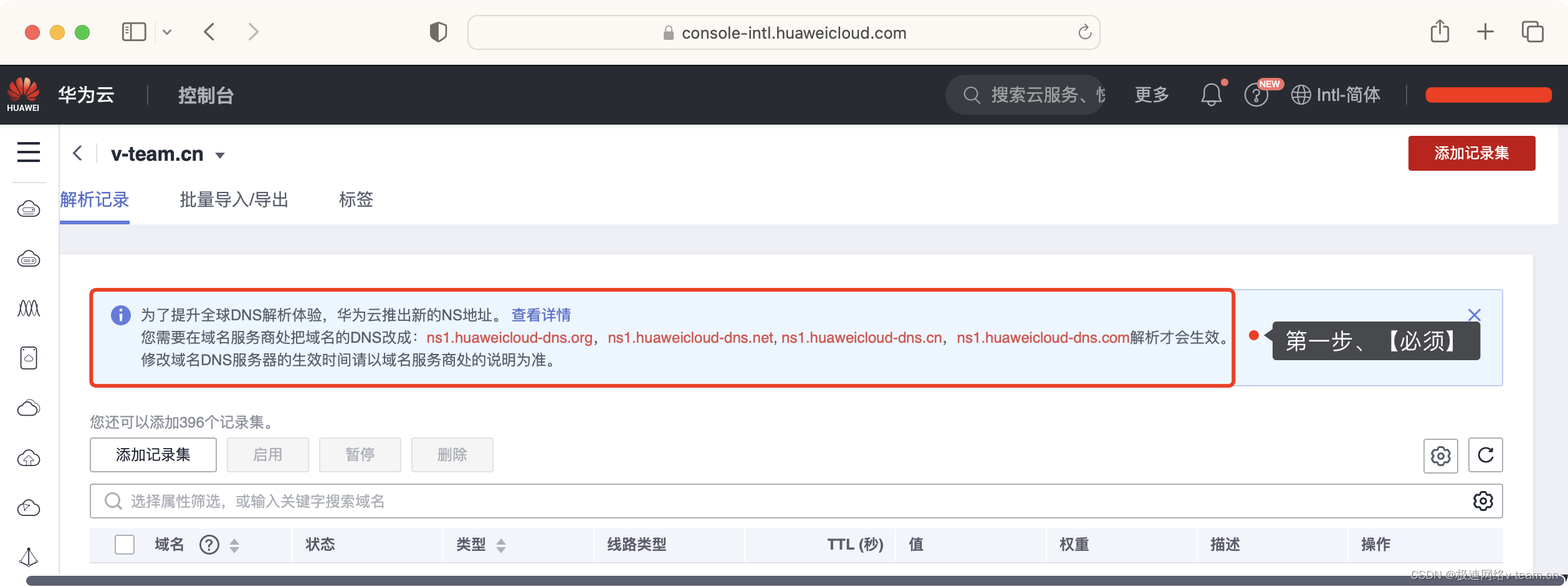Viewport: 1568px width, 587px height.
Task: Click the 描述 column header
Action: point(1225,545)
